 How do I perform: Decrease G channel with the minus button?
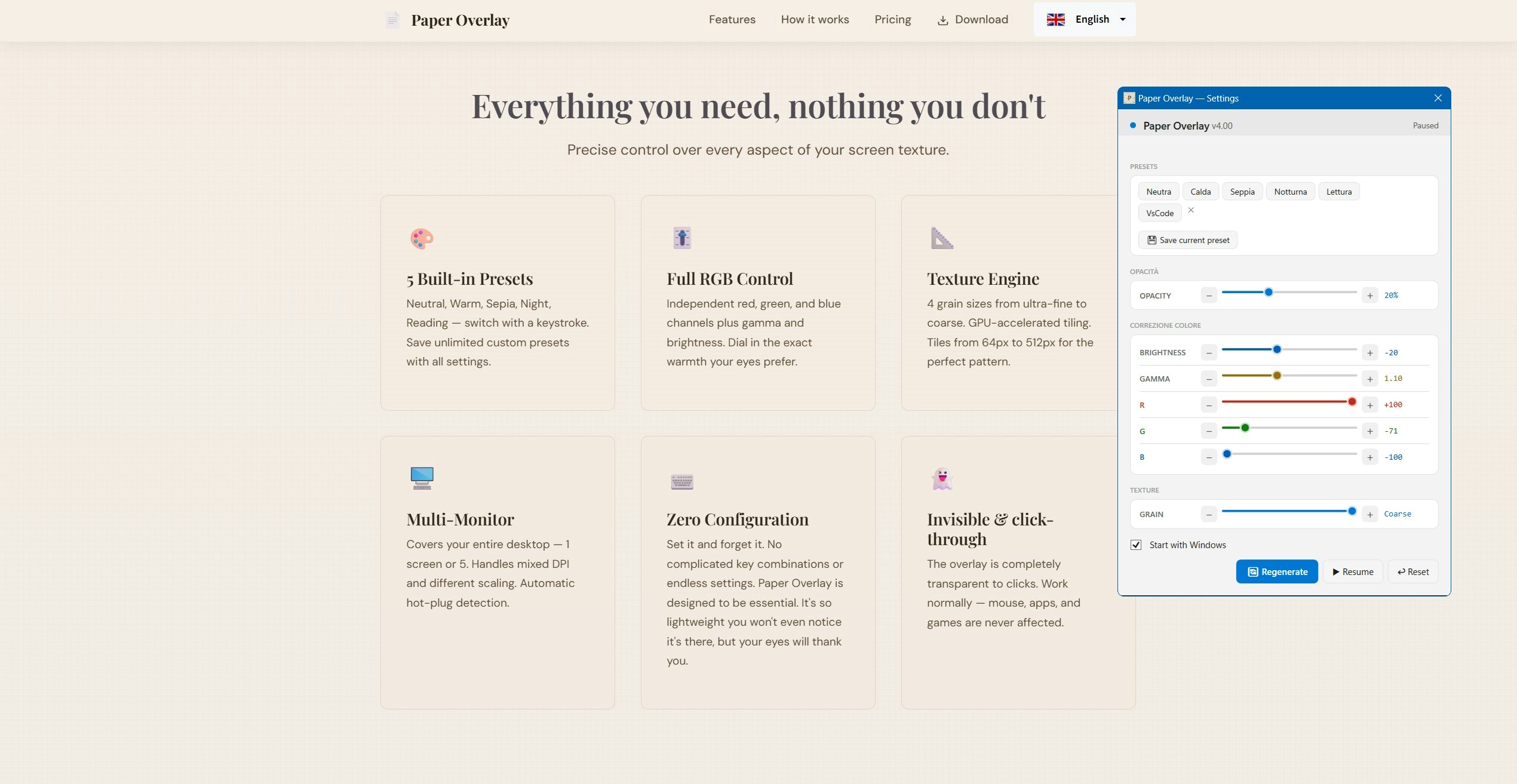(x=1209, y=431)
